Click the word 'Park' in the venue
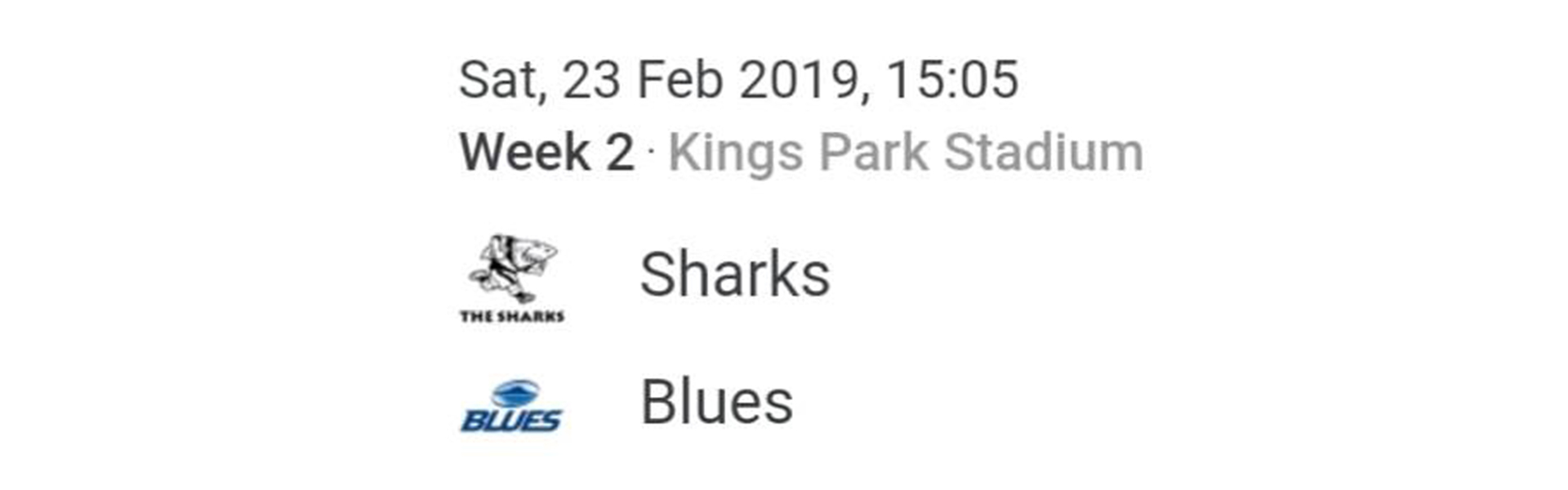 [x=873, y=153]
